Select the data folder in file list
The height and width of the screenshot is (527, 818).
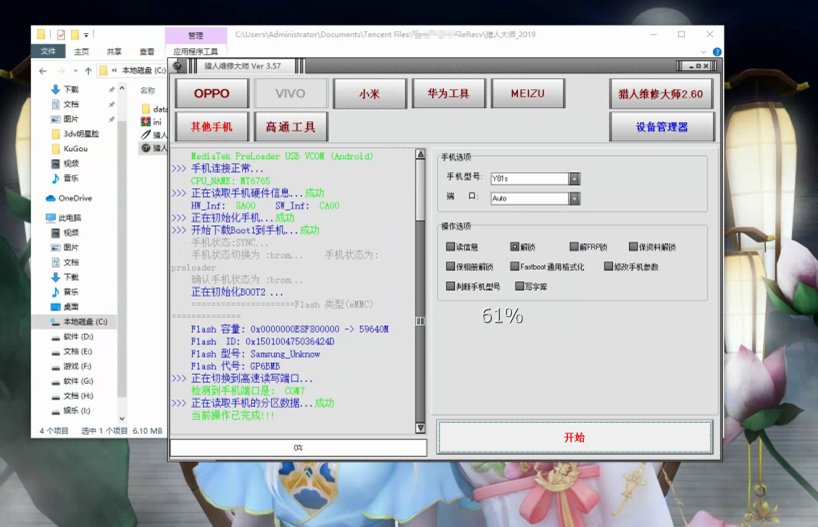(154, 109)
